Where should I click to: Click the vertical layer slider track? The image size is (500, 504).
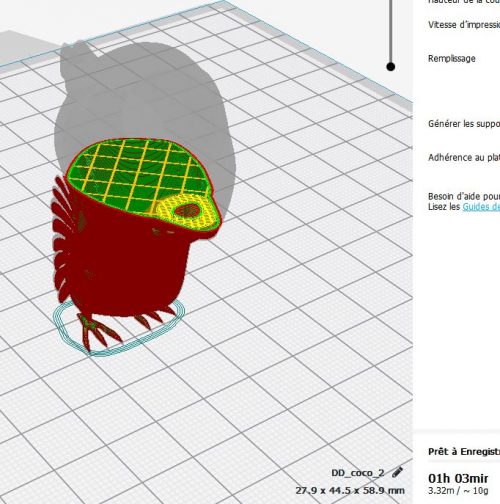coord(391,32)
